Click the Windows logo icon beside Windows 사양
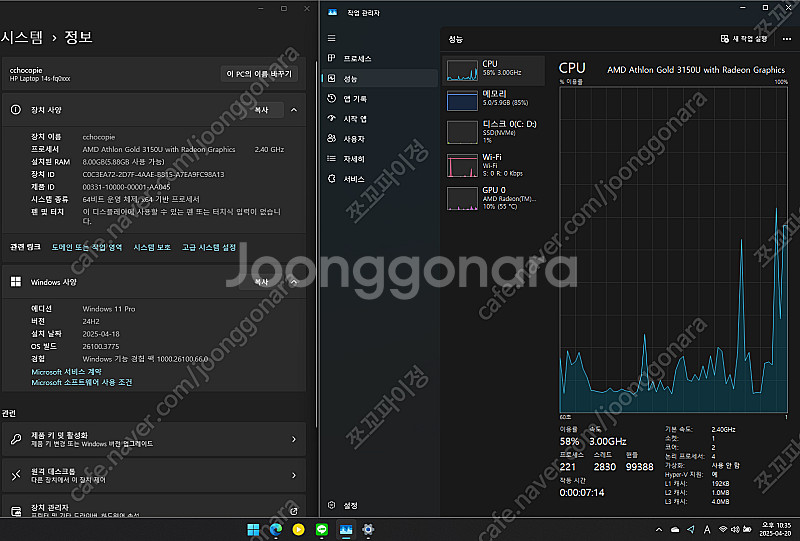Image resolution: width=800 pixels, height=541 pixels. (x=16, y=282)
